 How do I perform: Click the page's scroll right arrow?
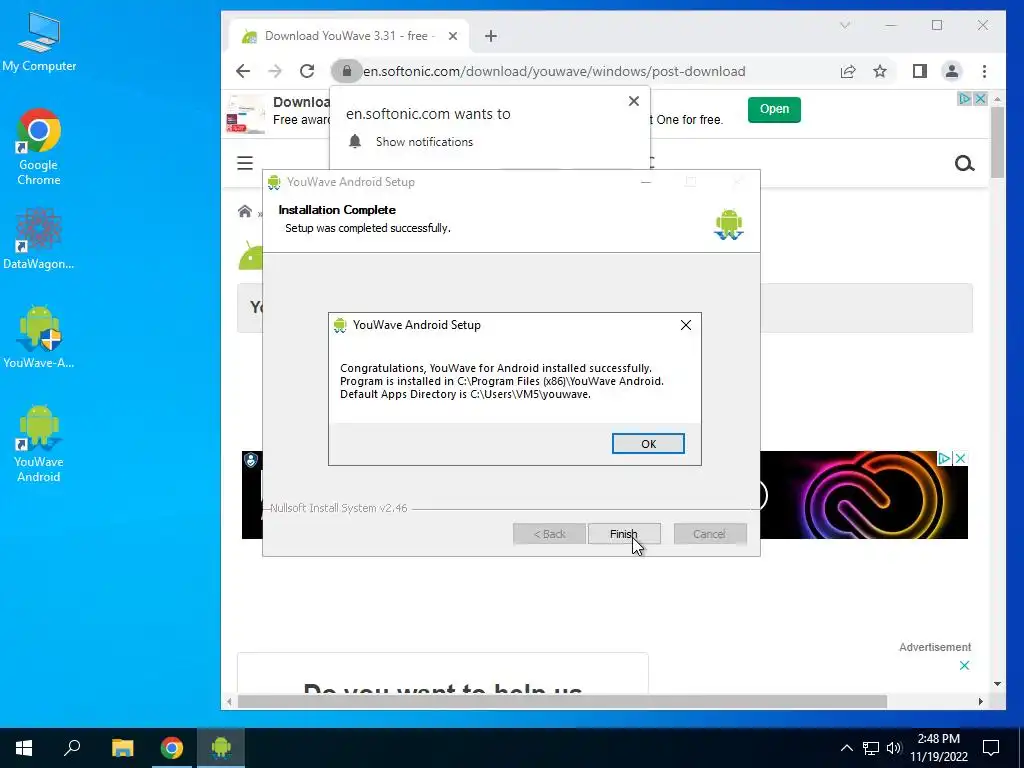980,701
